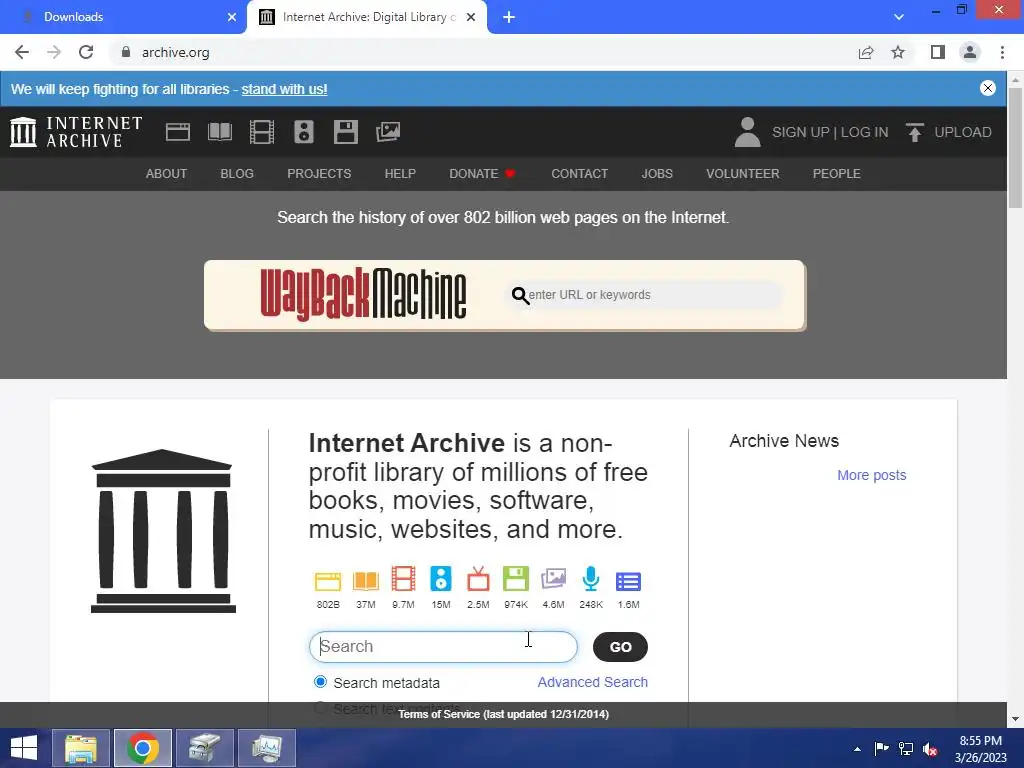Click the page vertical scrollbar thumb
The width and height of the screenshot is (1024, 768).
(1016, 148)
